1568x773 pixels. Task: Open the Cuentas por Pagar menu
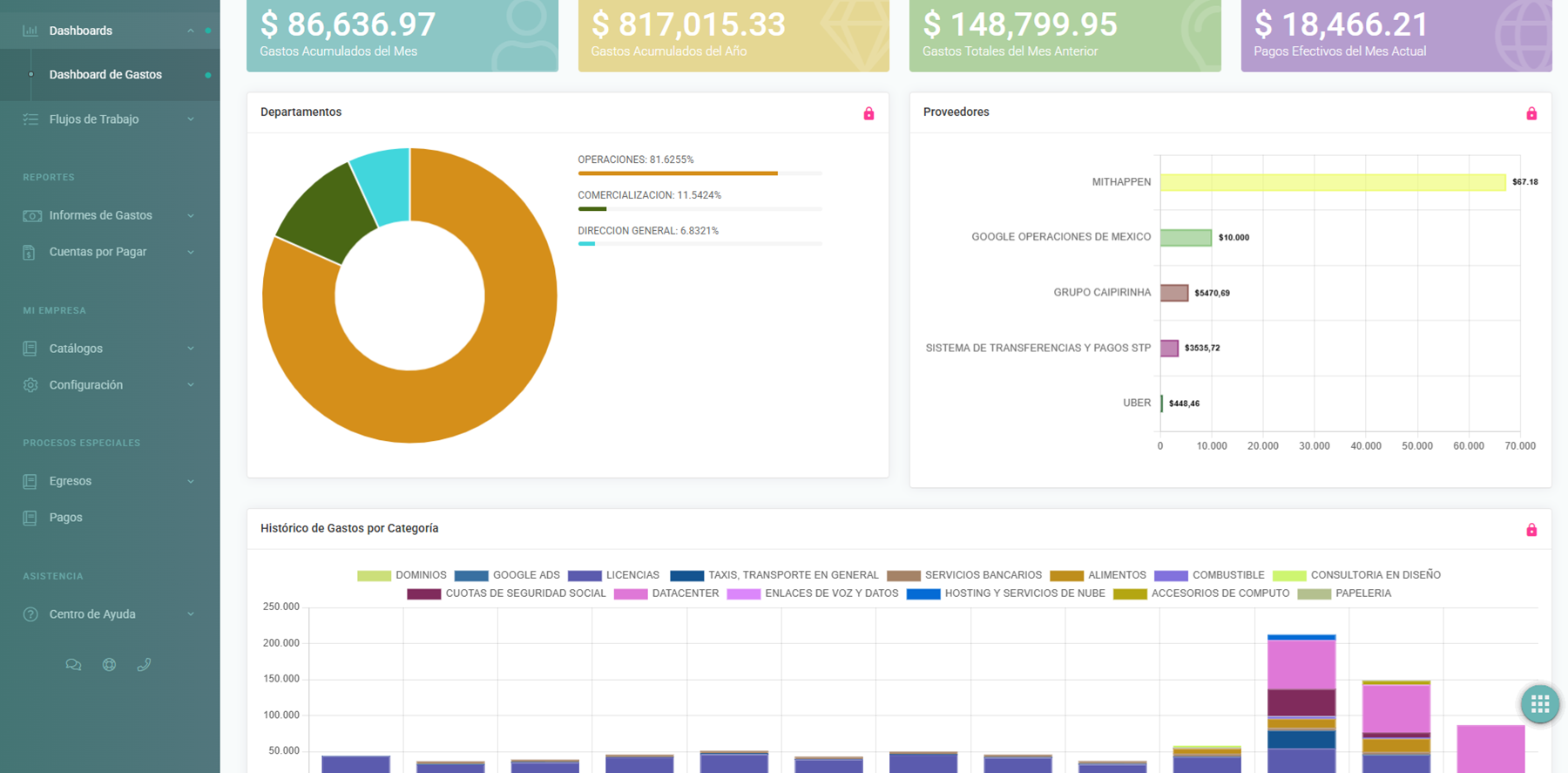coord(98,252)
